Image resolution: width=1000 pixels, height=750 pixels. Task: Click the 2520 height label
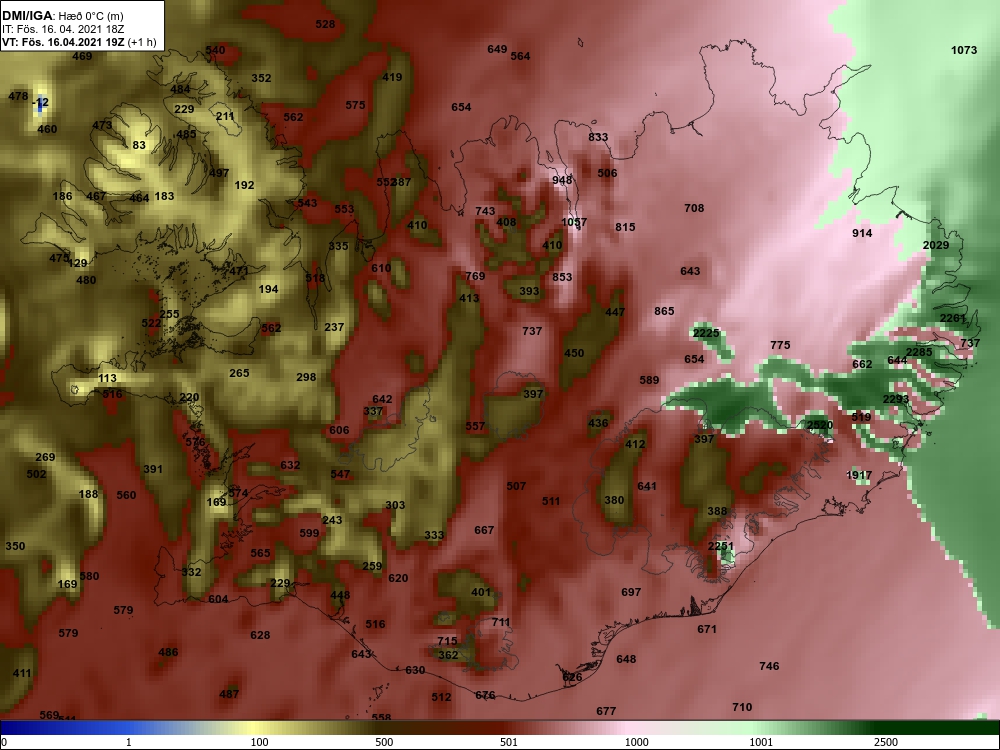(820, 425)
